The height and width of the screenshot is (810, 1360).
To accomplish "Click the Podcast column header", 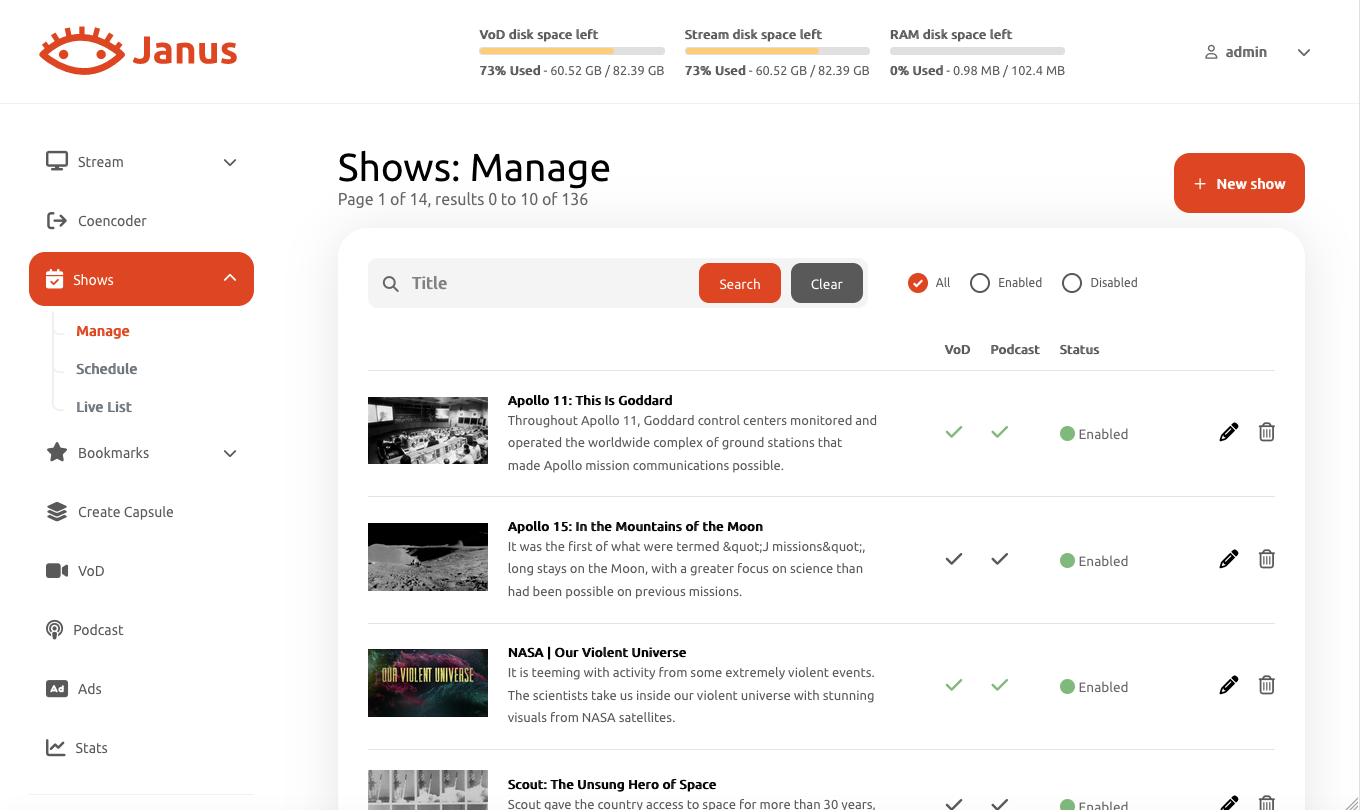I will click(1015, 349).
